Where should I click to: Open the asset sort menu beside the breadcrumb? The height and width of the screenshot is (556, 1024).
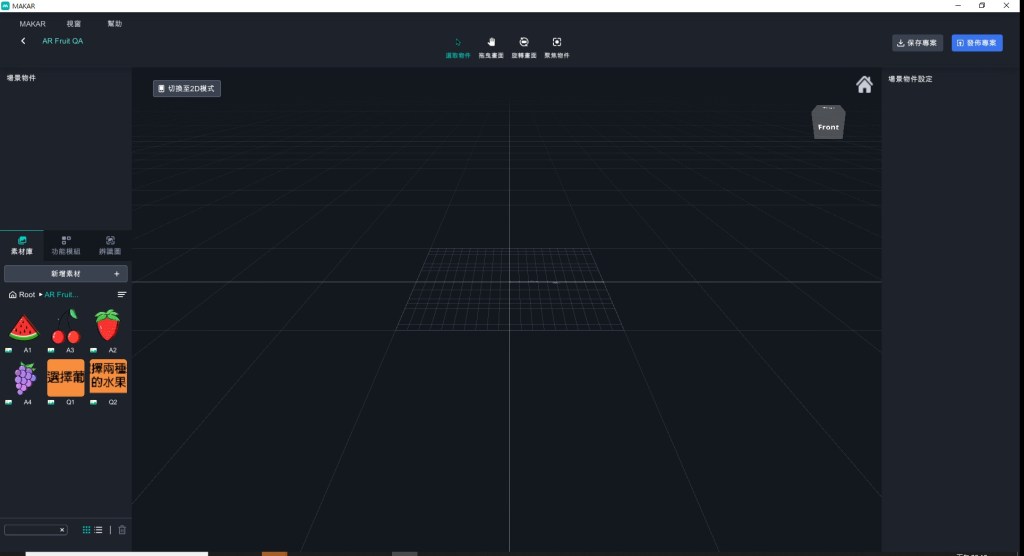pyautogui.click(x=122, y=295)
